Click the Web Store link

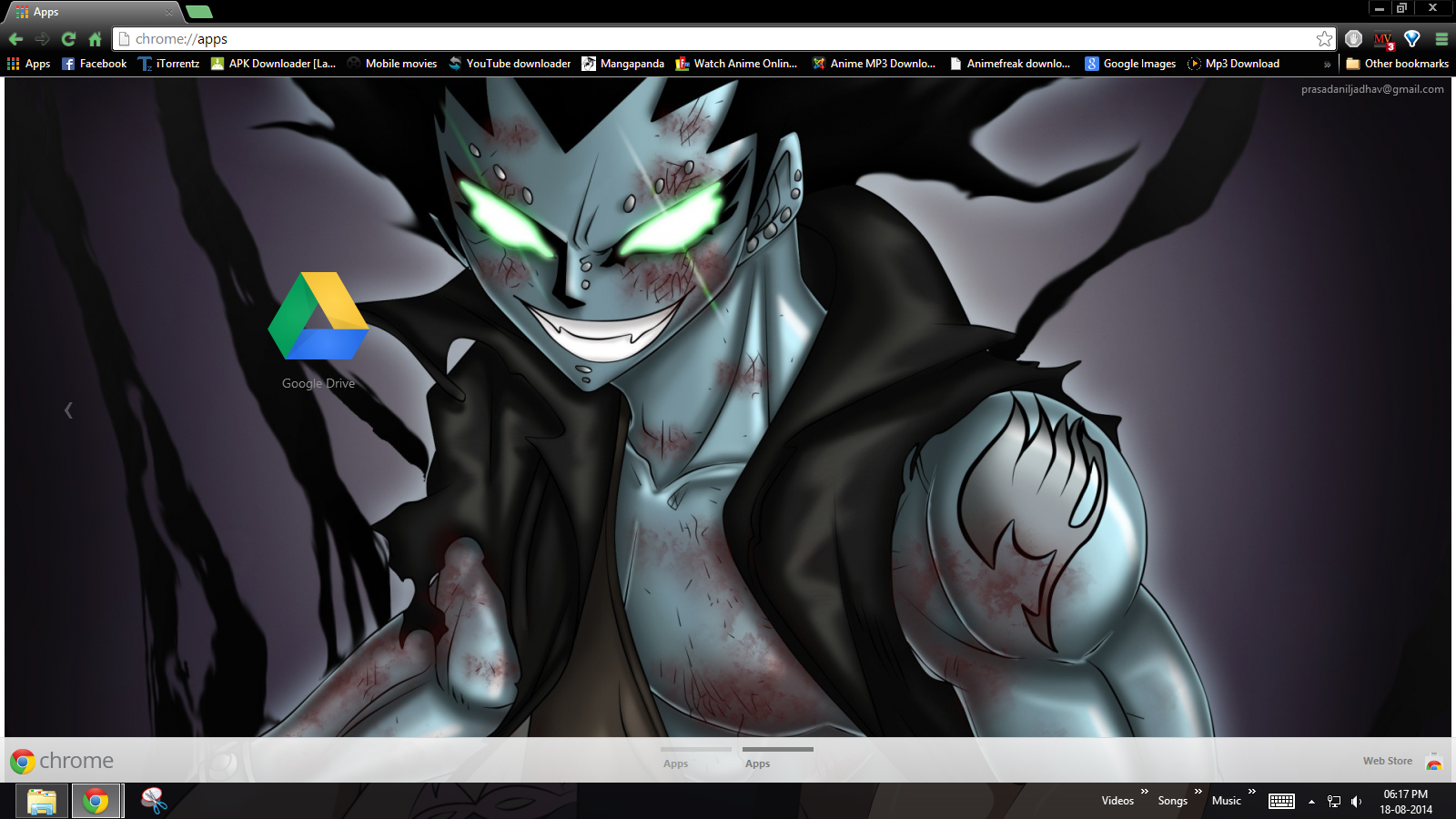(x=1388, y=761)
